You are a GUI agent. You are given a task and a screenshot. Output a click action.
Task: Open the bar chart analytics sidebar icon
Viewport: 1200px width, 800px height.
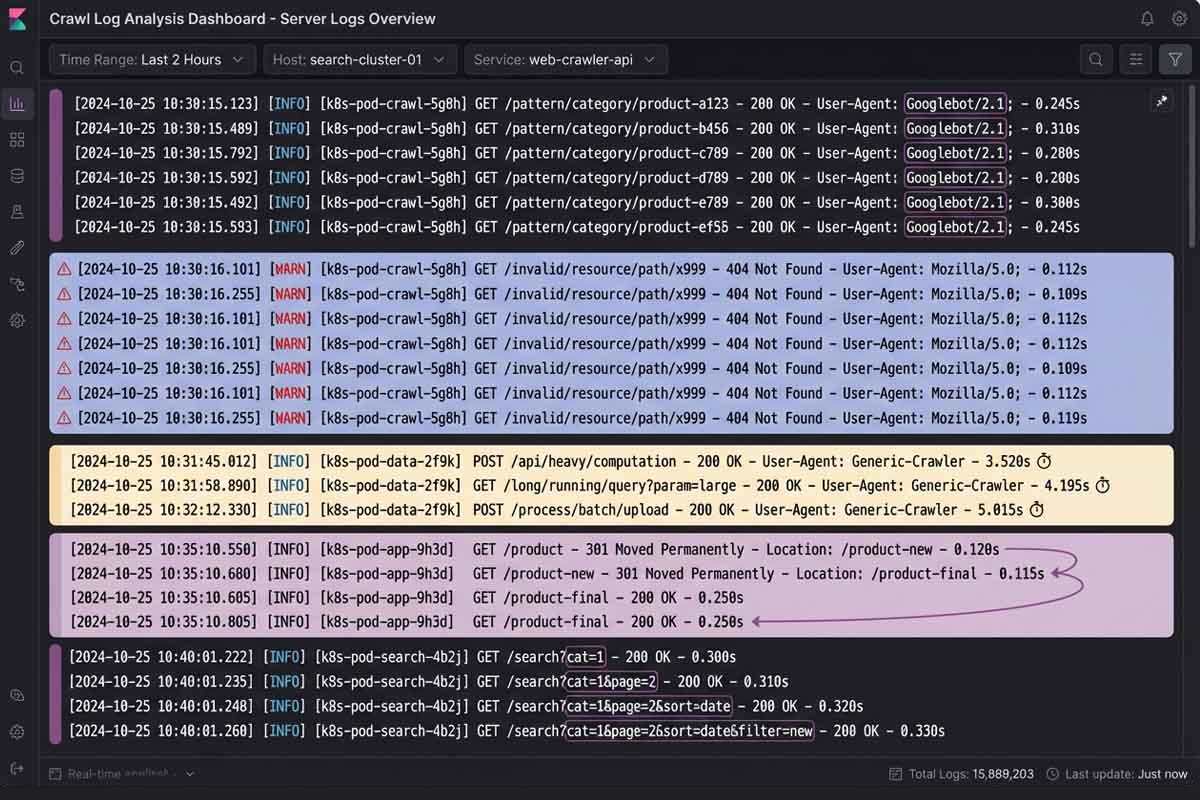[17, 103]
